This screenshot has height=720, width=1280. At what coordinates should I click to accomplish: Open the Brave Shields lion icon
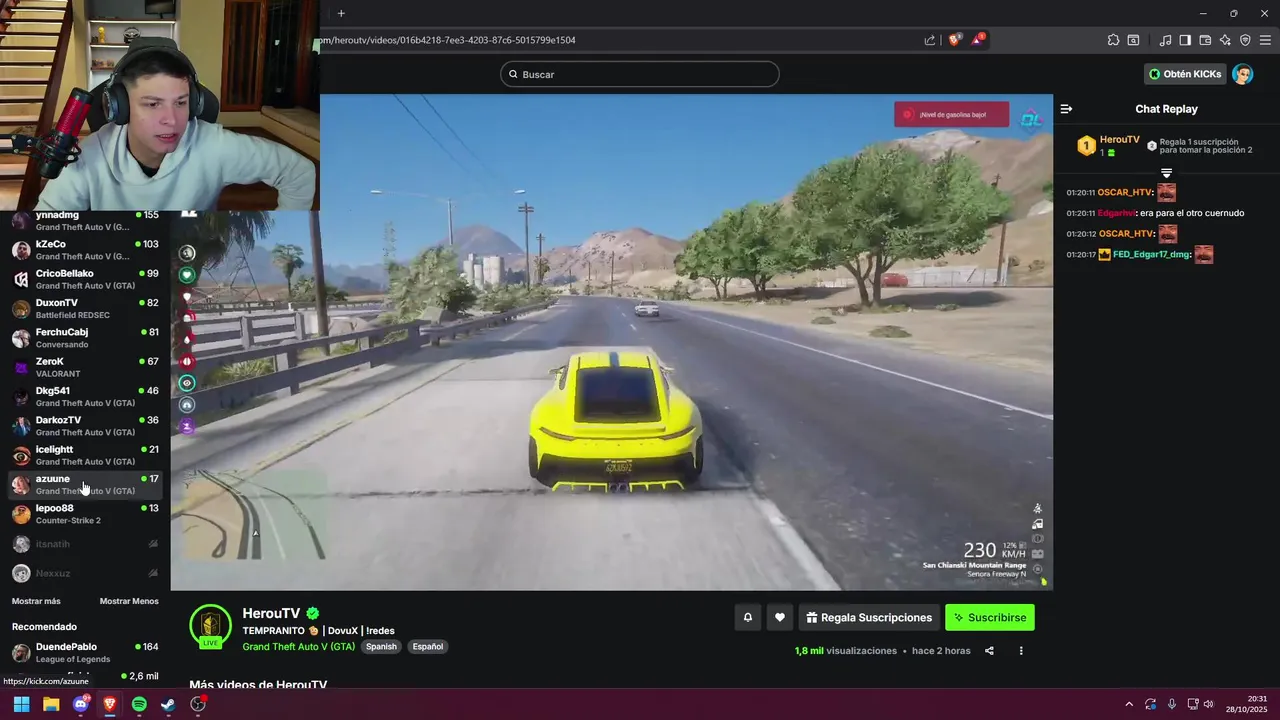coord(954,40)
